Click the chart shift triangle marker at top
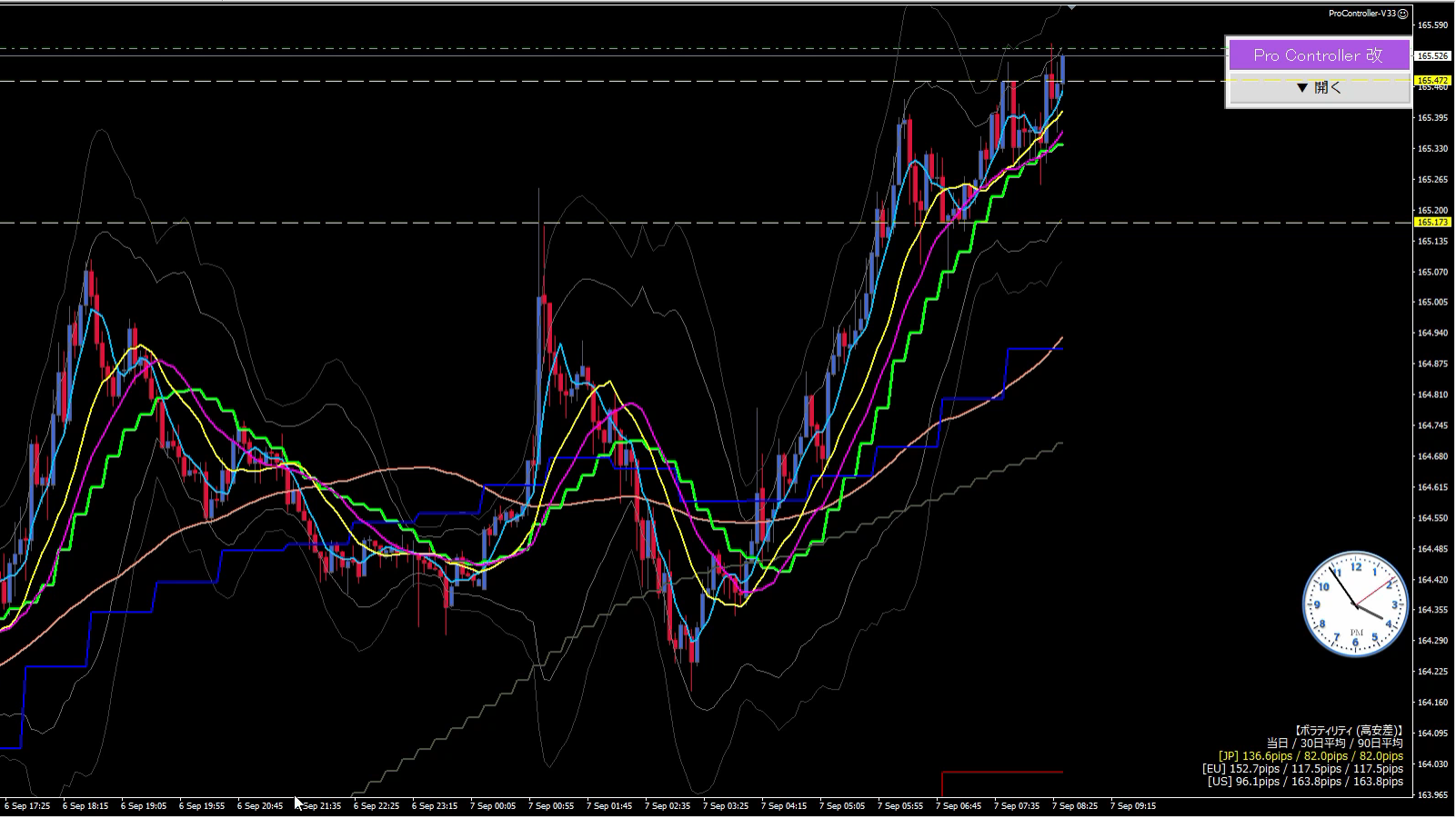Viewport: 1456px width, 818px height. (x=1072, y=6)
